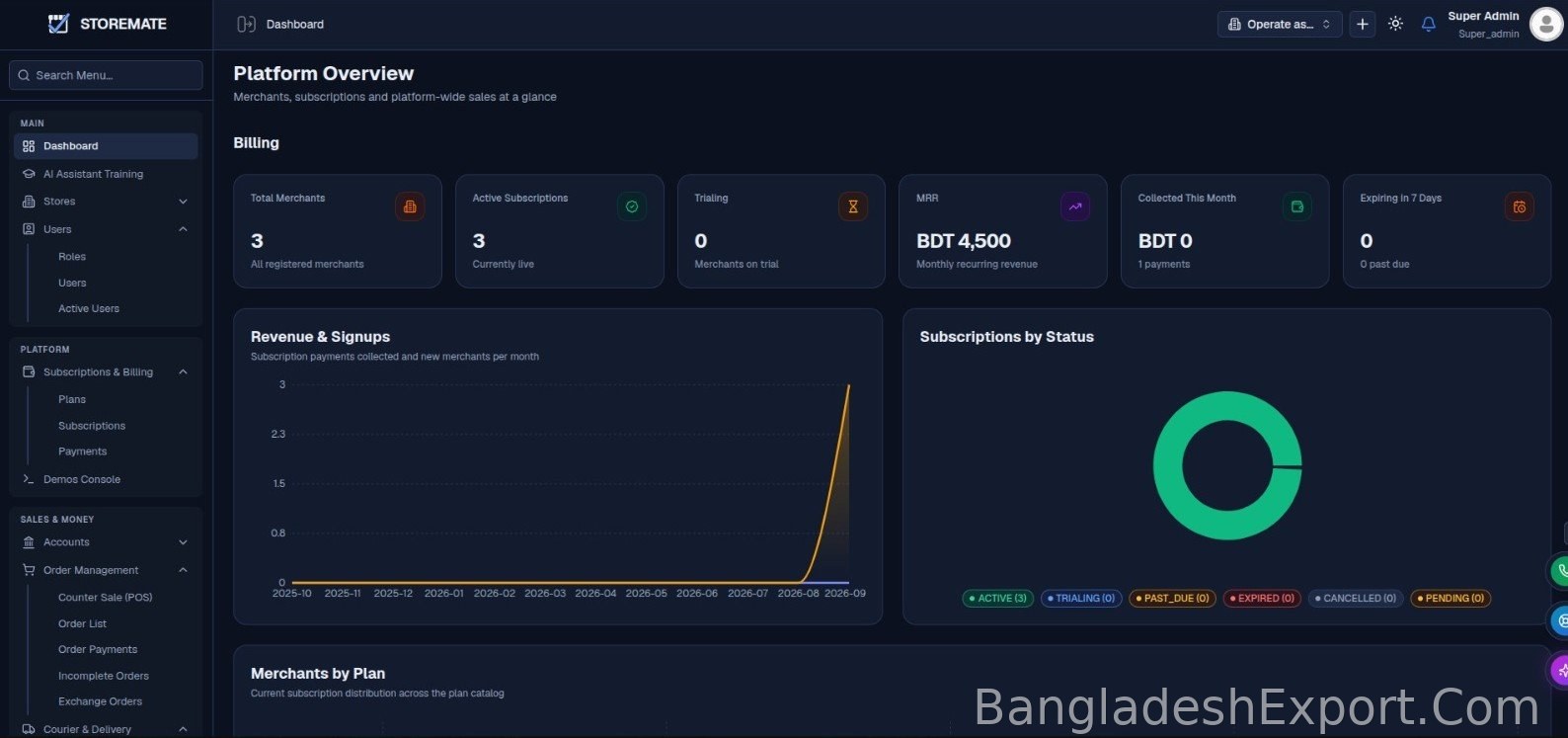Toggle light/dark theme sun icon
Viewport: 1568px width, 738px height.
[1395, 24]
